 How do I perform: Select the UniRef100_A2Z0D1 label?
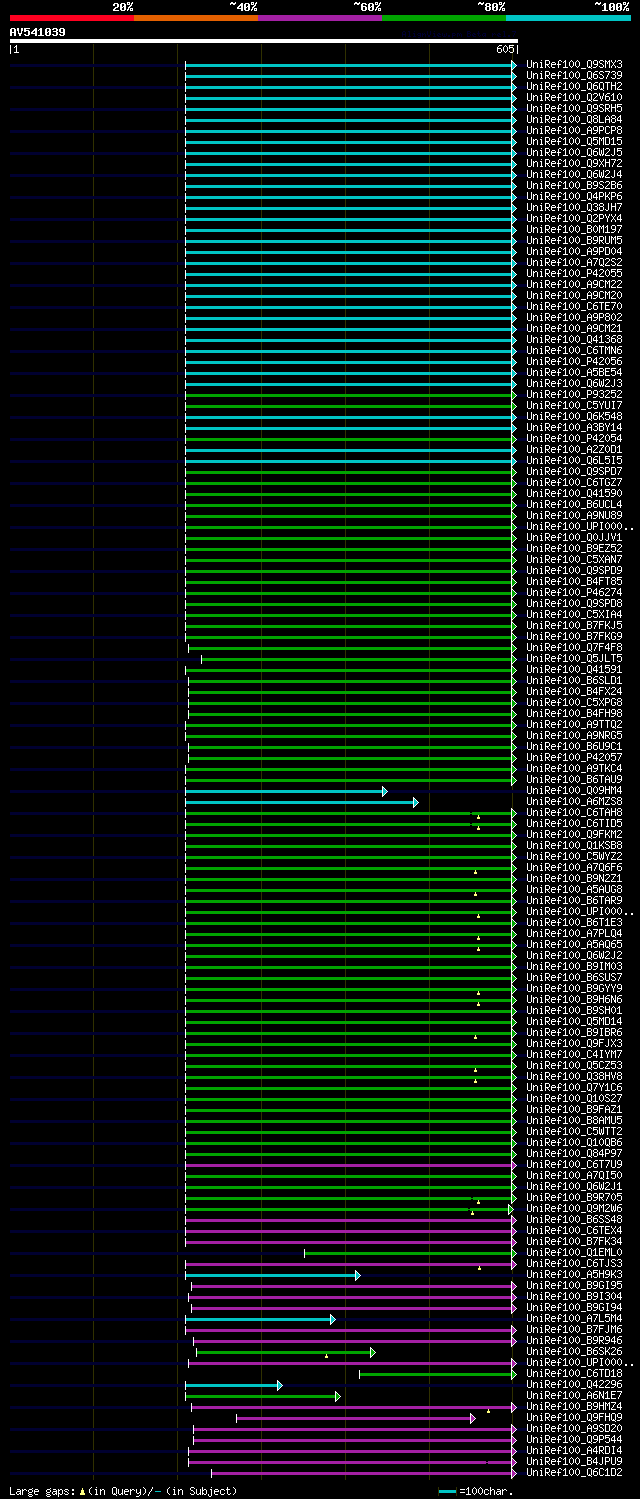(x=574, y=450)
